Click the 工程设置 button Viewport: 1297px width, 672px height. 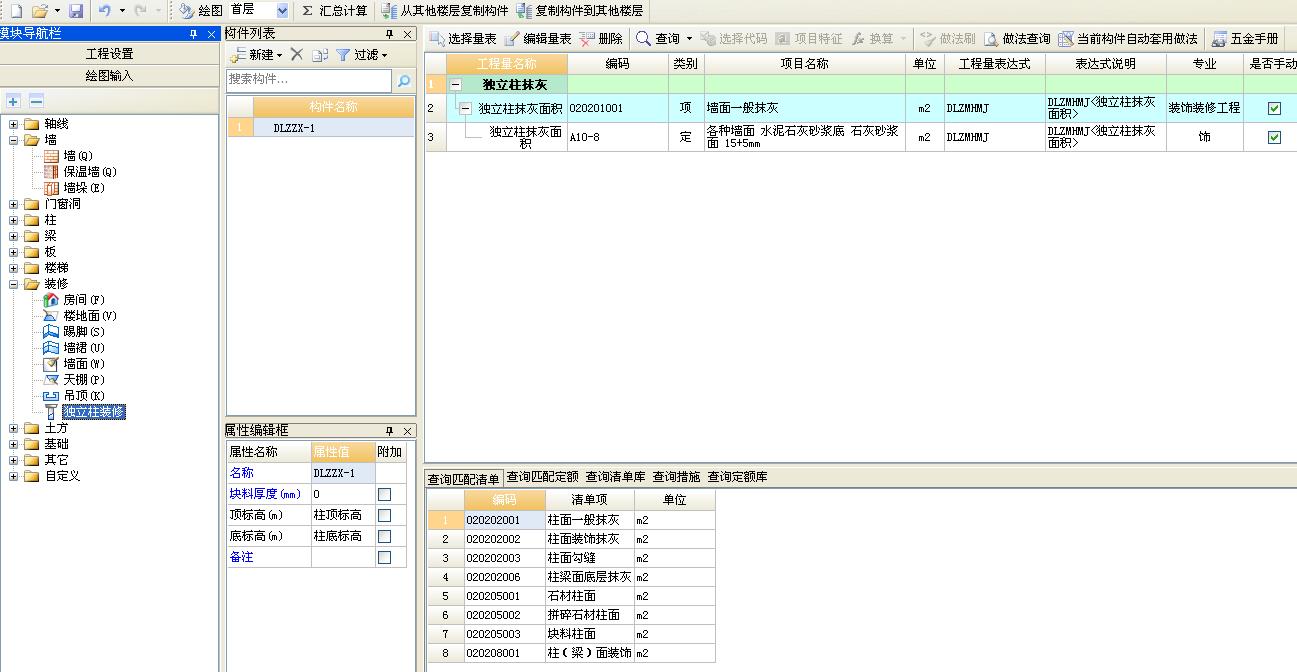click(x=109, y=54)
